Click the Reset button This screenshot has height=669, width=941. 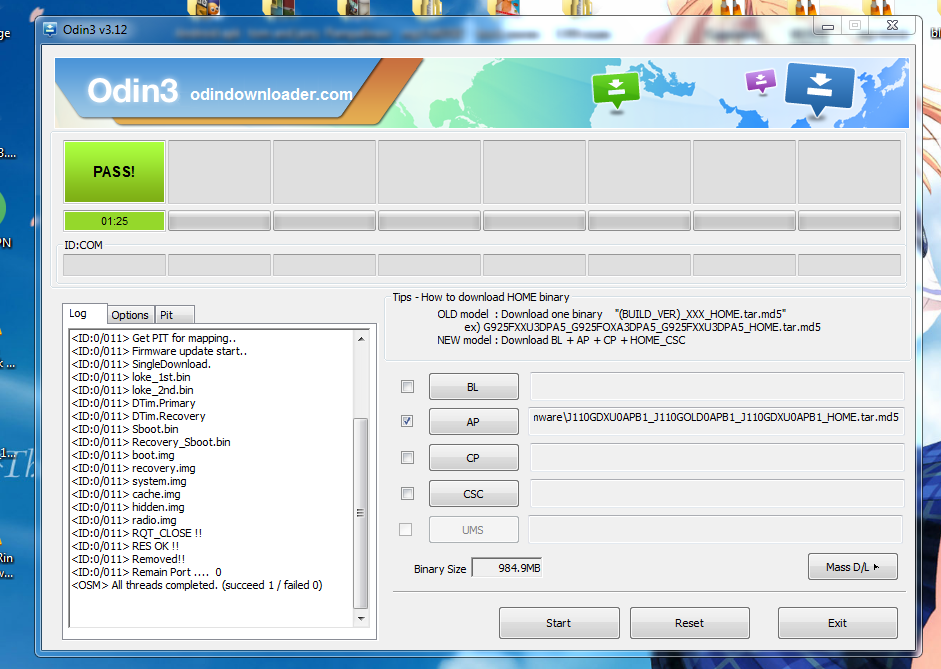(690, 623)
